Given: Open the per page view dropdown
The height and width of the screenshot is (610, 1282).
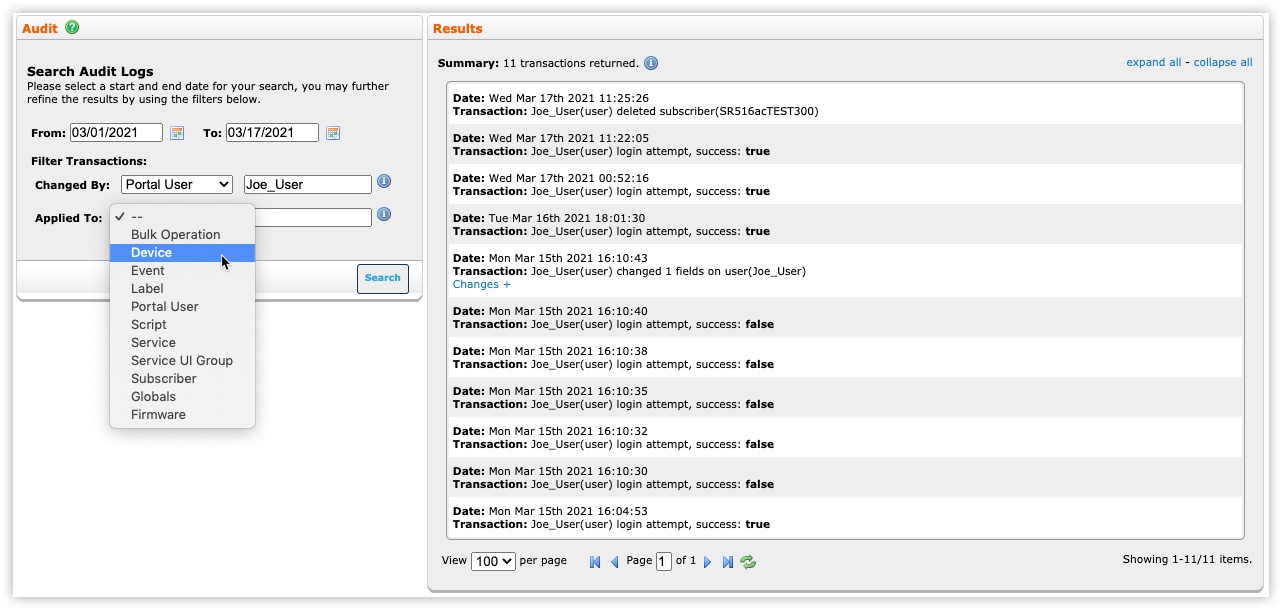Looking at the screenshot, I should [493, 561].
